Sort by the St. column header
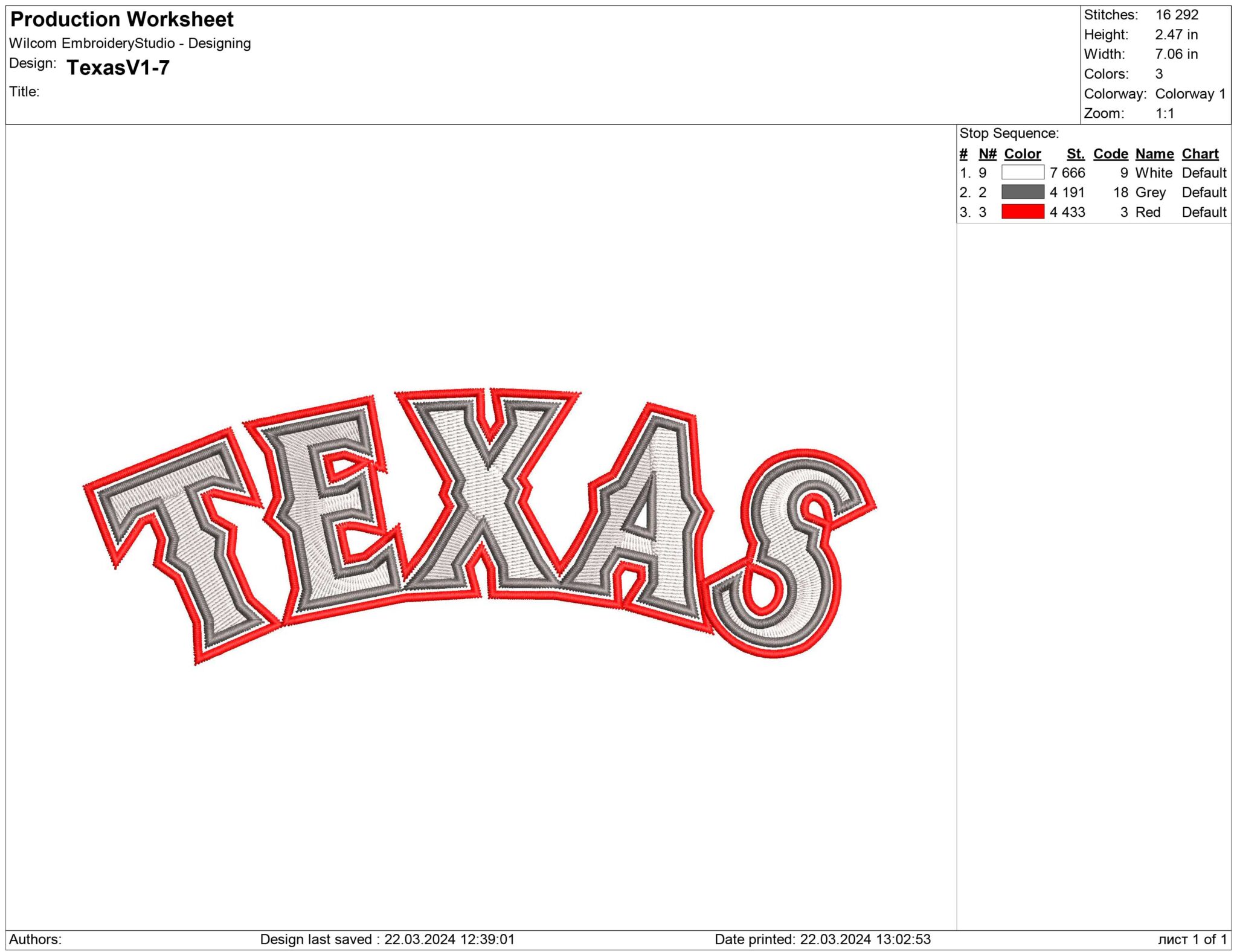Screen dimensions: 1237x952 click(1075, 154)
